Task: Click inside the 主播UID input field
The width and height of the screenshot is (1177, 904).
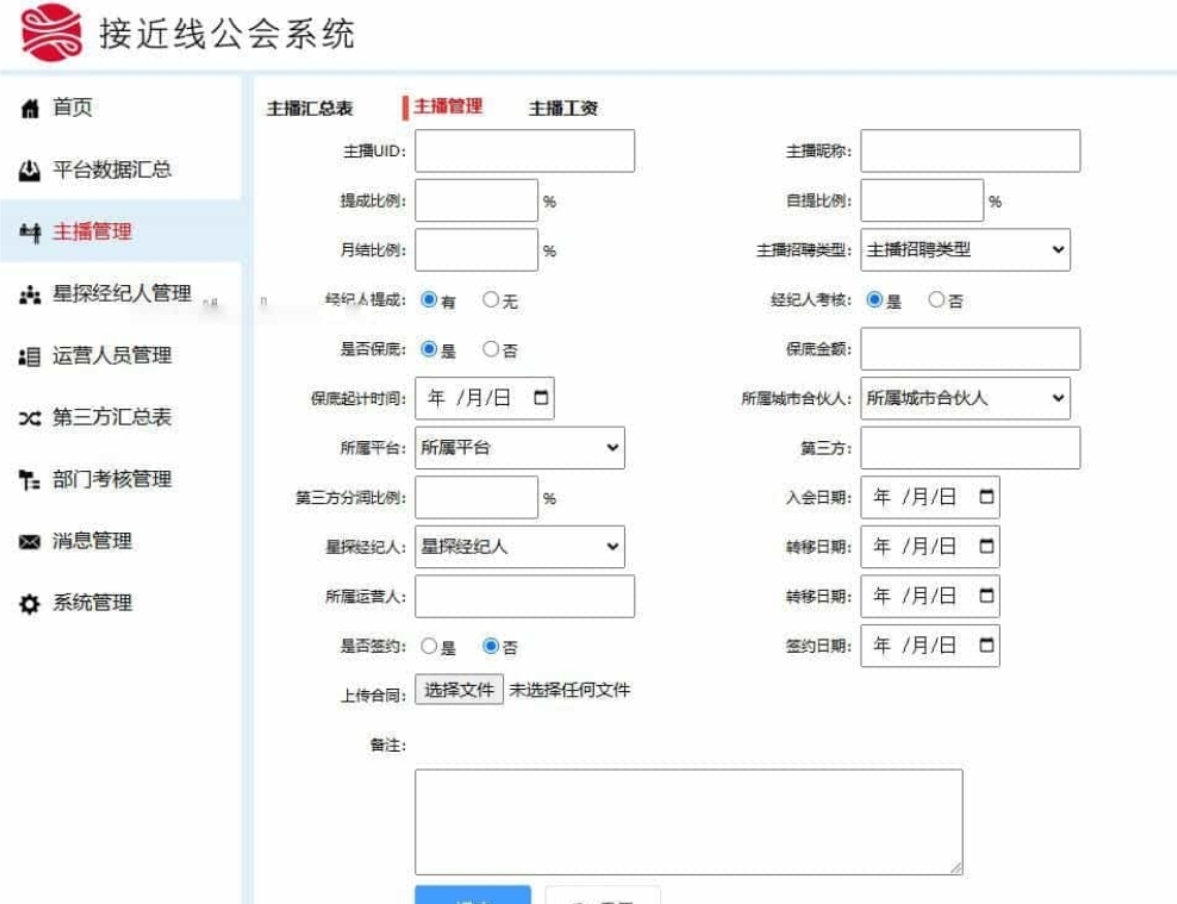Action: (x=524, y=150)
